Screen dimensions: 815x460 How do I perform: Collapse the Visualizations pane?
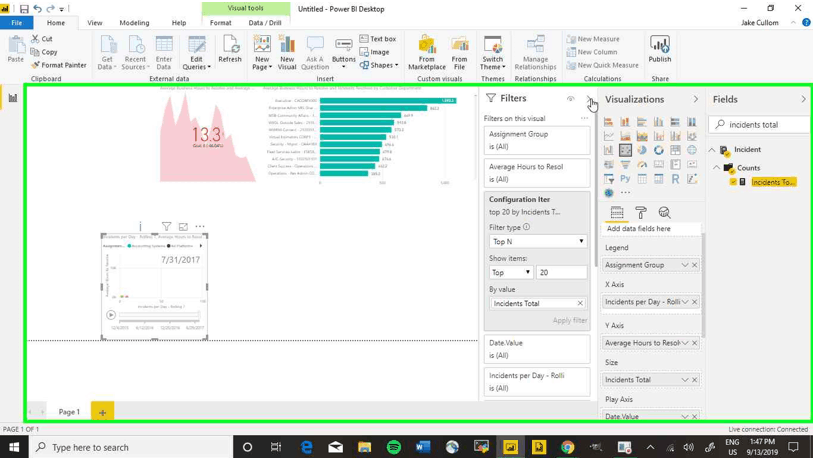pyautogui.click(x=696, y=99)
